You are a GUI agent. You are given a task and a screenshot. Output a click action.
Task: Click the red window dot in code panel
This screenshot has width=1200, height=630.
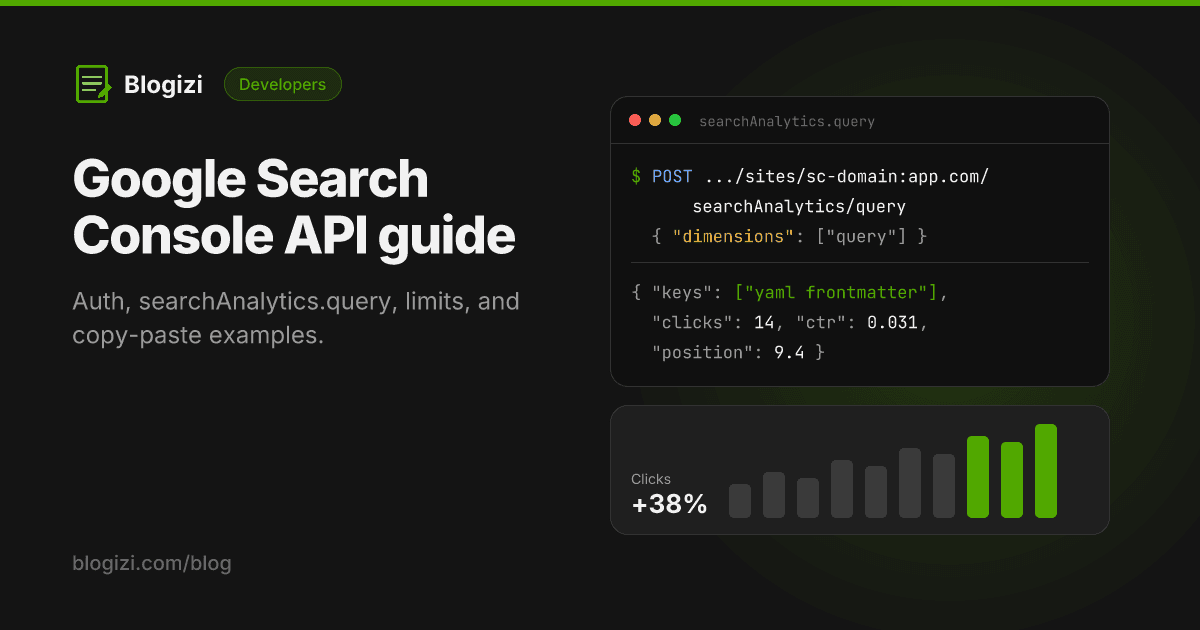click(634, 120)
